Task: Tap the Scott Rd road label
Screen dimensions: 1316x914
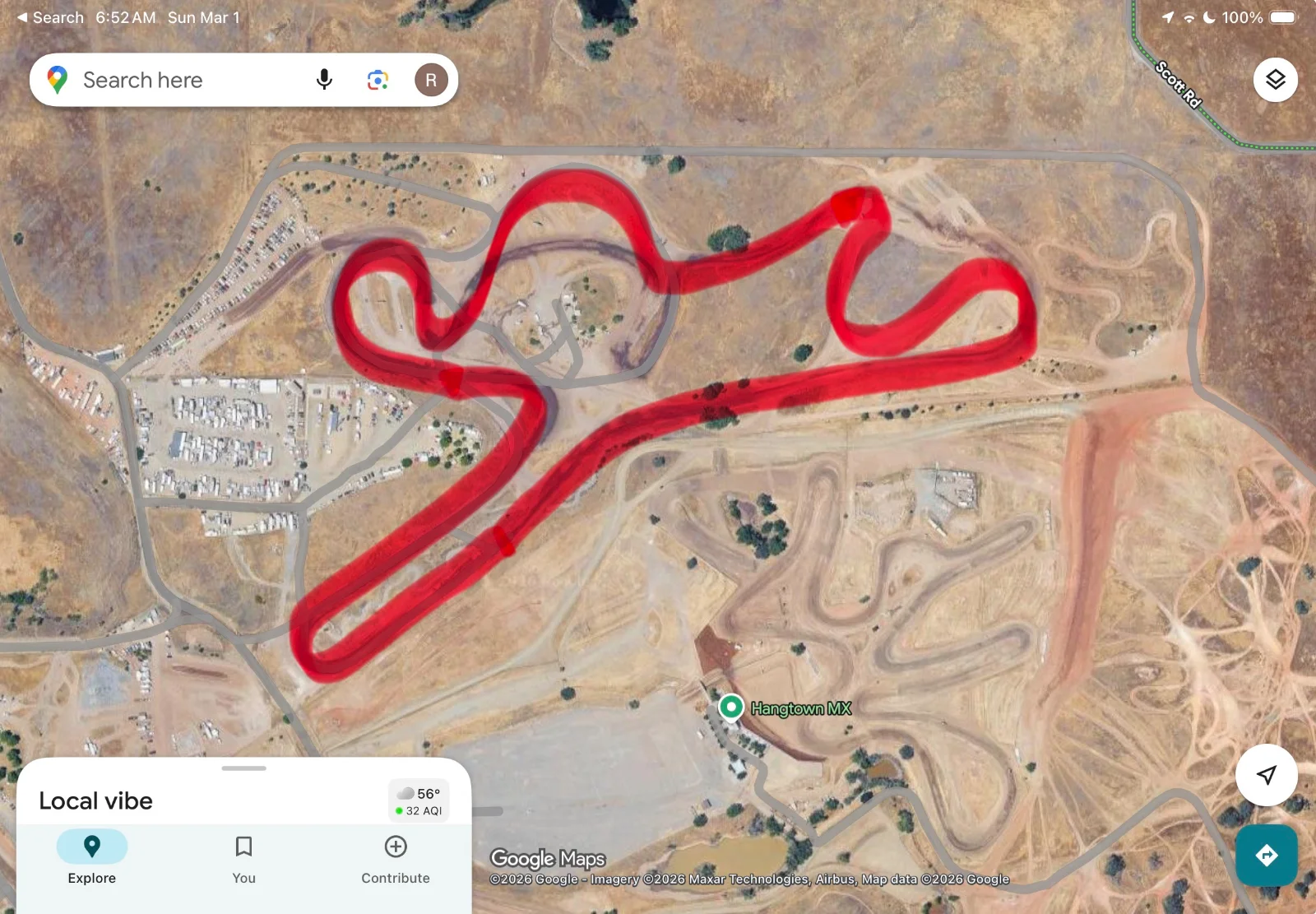Action: click(x=1179, y=85)
